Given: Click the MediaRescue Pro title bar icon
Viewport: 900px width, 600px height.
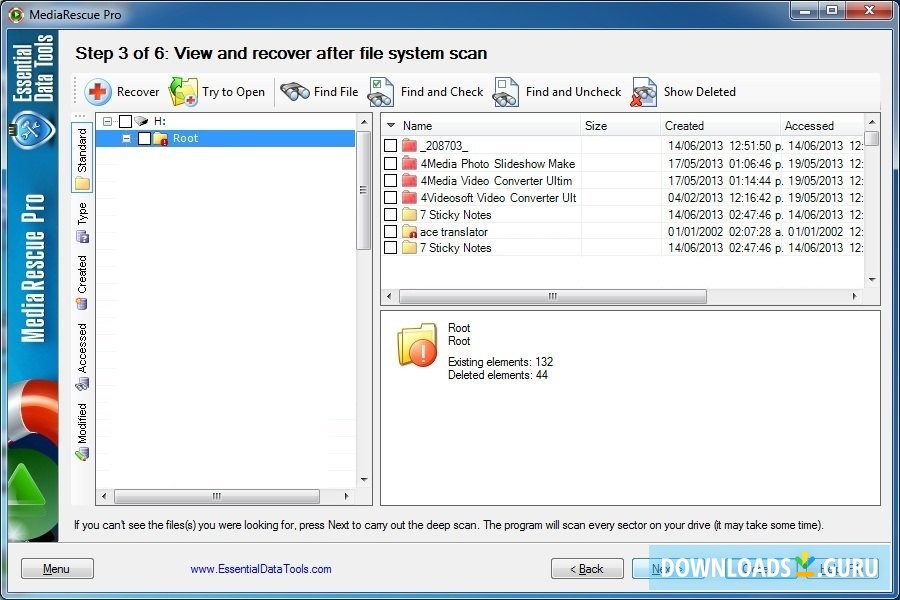Looking at the screenshot, I should coord(17,14).
